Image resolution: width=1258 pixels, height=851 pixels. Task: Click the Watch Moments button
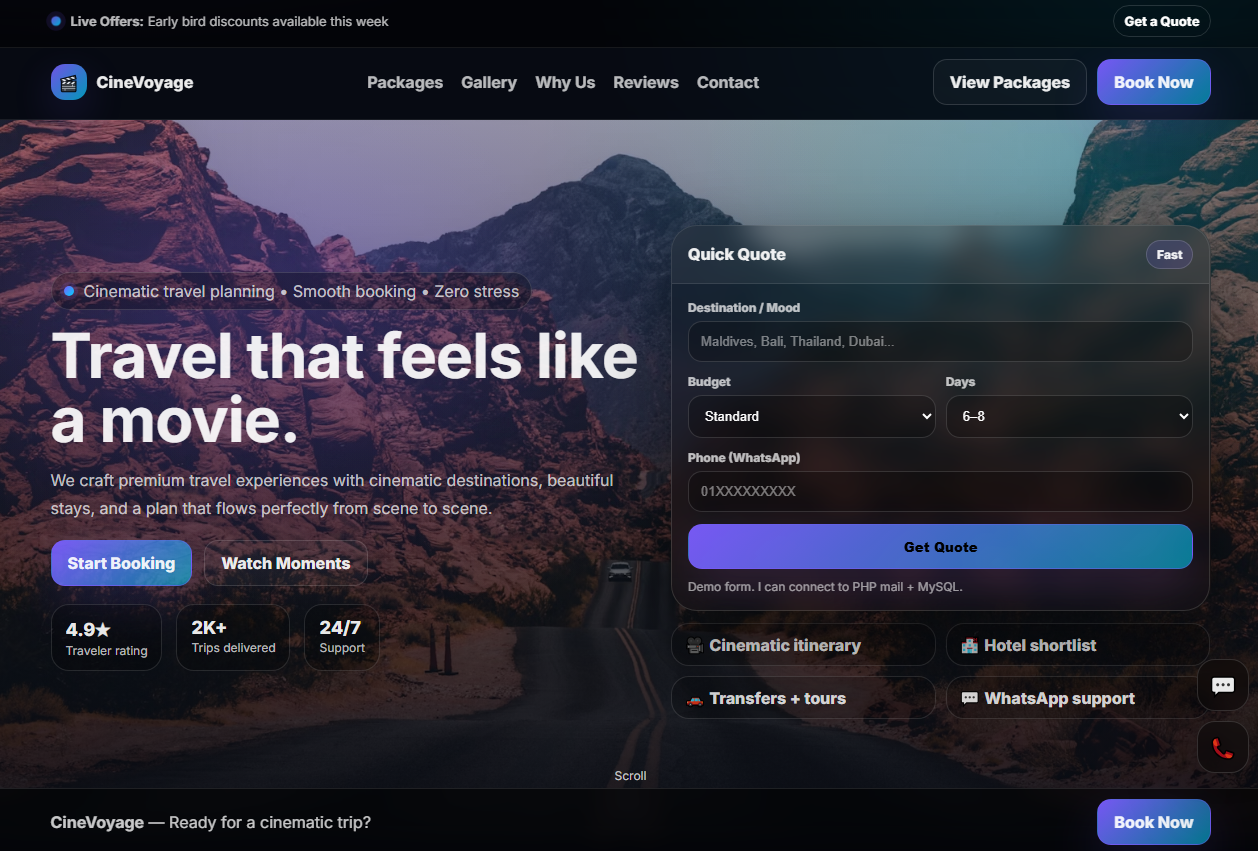(x=286, y=563)
